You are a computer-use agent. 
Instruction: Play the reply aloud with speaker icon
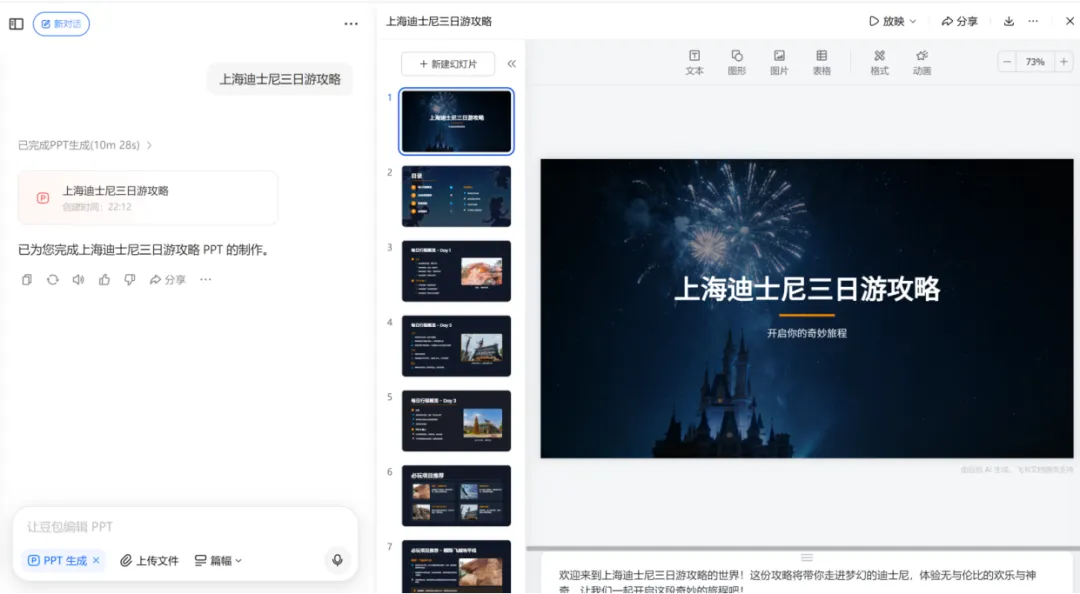[x=79, y=280]
